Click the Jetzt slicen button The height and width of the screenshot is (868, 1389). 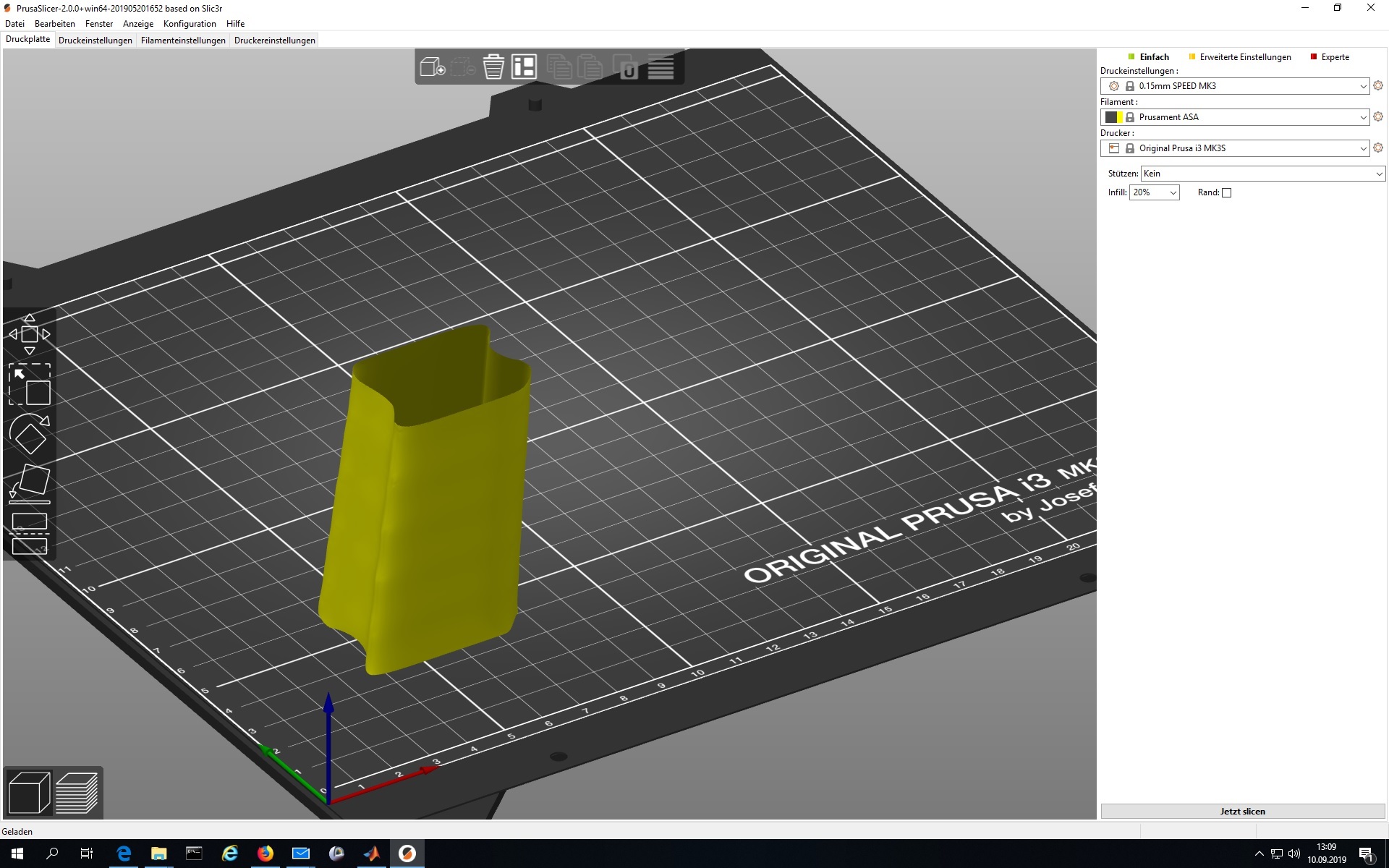[x=1242, y=811]
